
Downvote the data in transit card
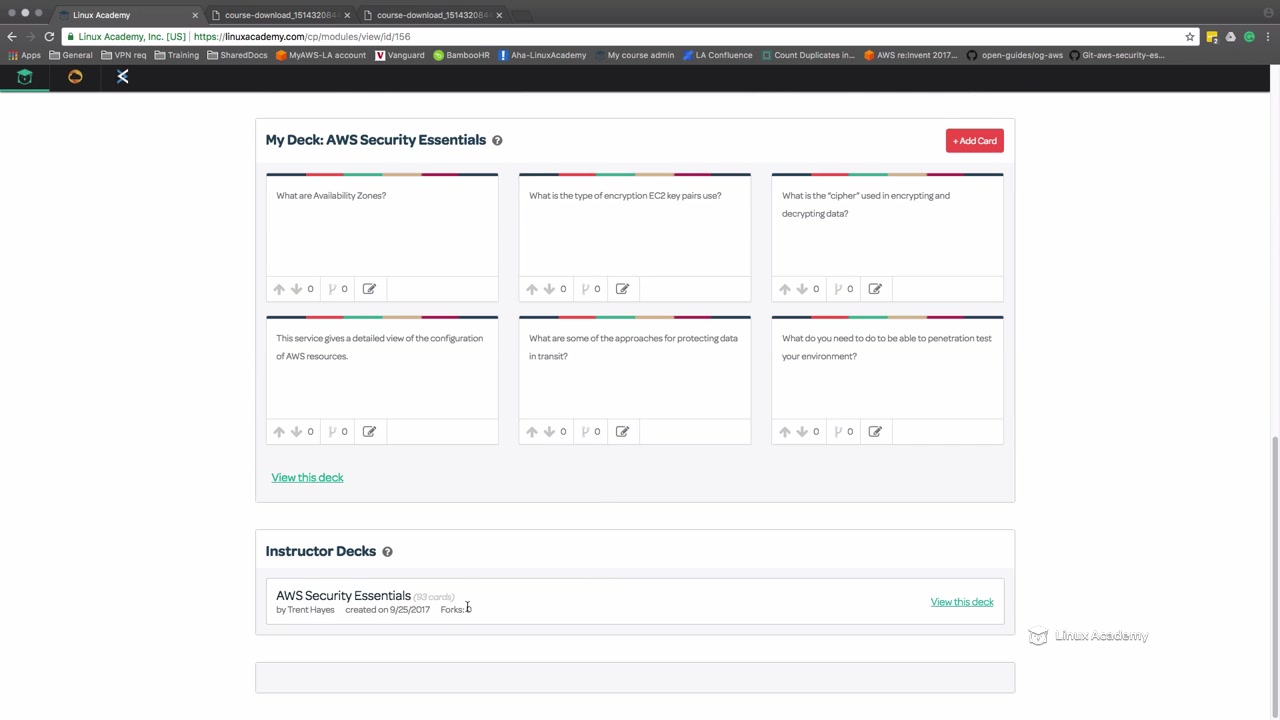coord(549,432)
